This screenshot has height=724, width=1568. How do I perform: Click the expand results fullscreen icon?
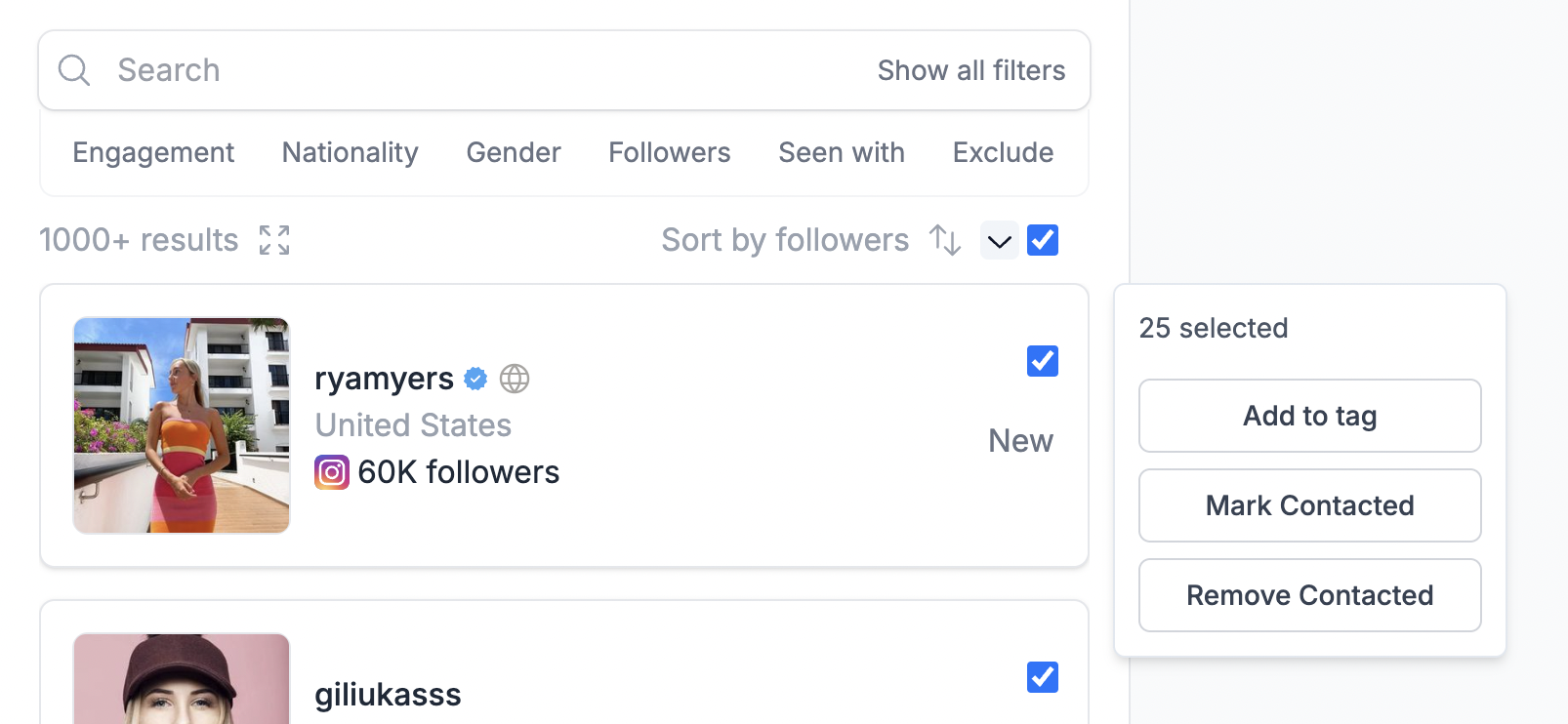pos(274,240)
